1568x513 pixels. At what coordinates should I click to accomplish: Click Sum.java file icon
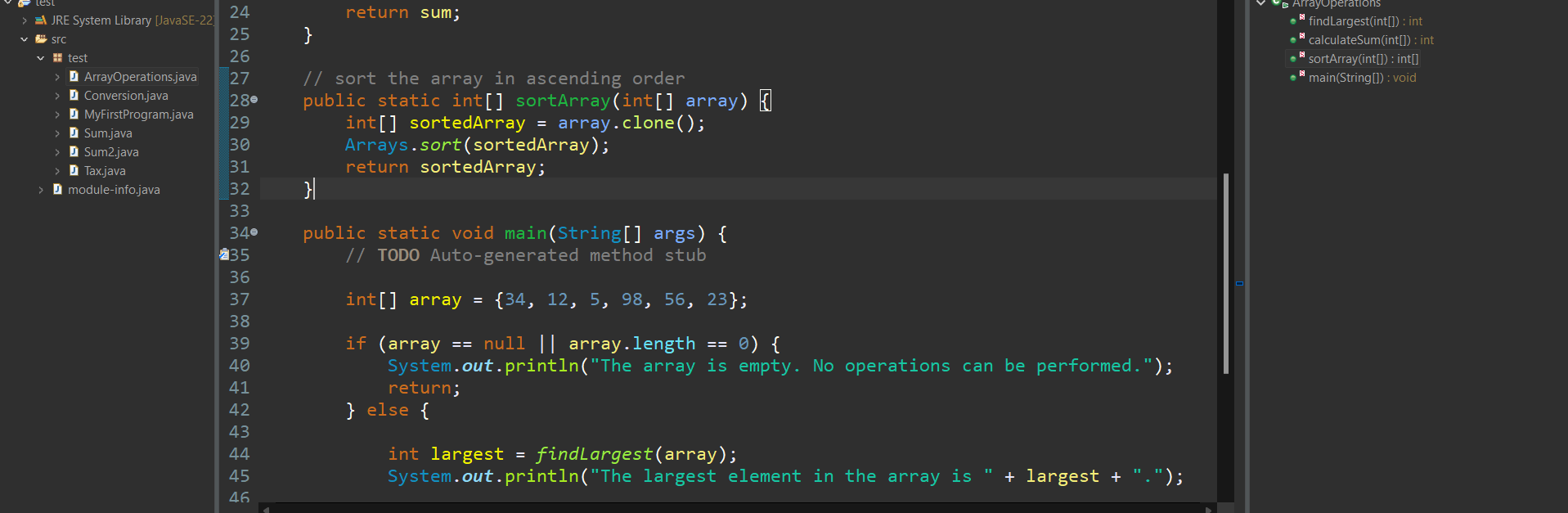click(x=74, y=133)
